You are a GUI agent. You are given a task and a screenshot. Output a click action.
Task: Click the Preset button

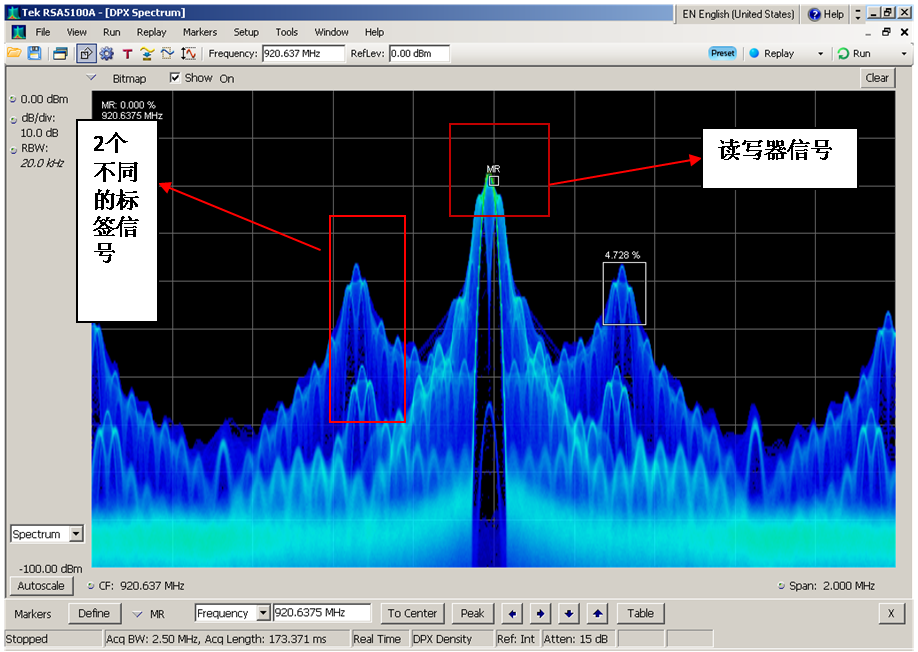pyautogui.click(x=722, y=53)
